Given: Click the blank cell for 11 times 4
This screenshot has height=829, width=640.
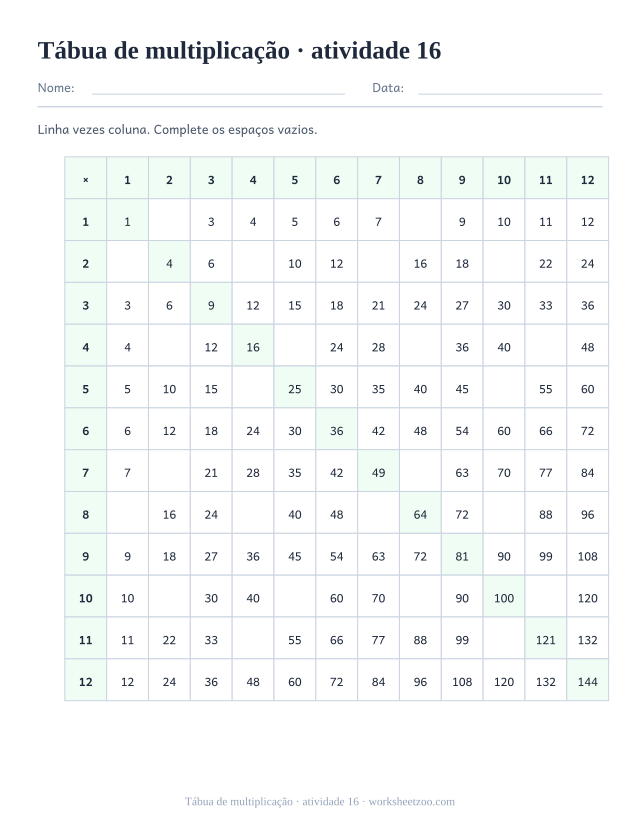Looking at the screenshot, I should tap(253, 640).
